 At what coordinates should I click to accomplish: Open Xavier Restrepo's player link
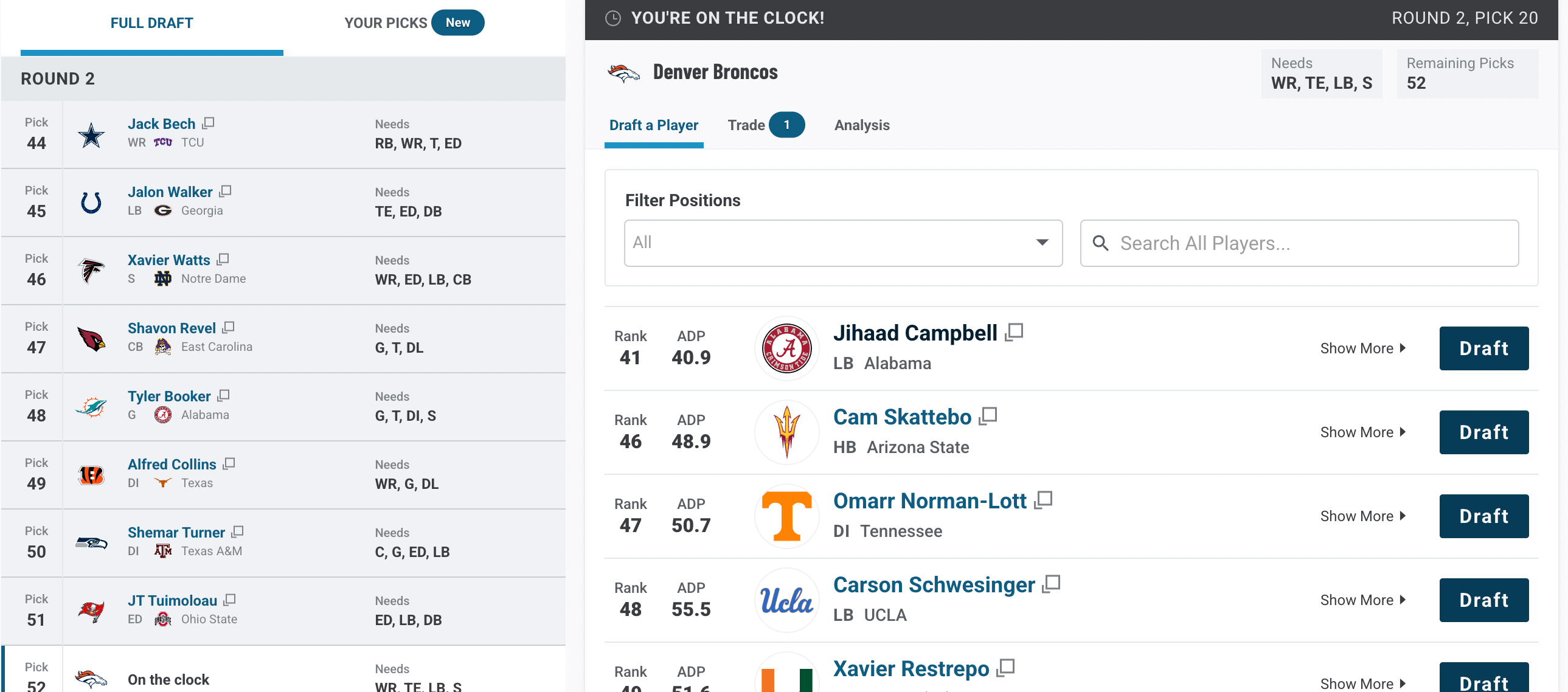(x=911, y=669)
